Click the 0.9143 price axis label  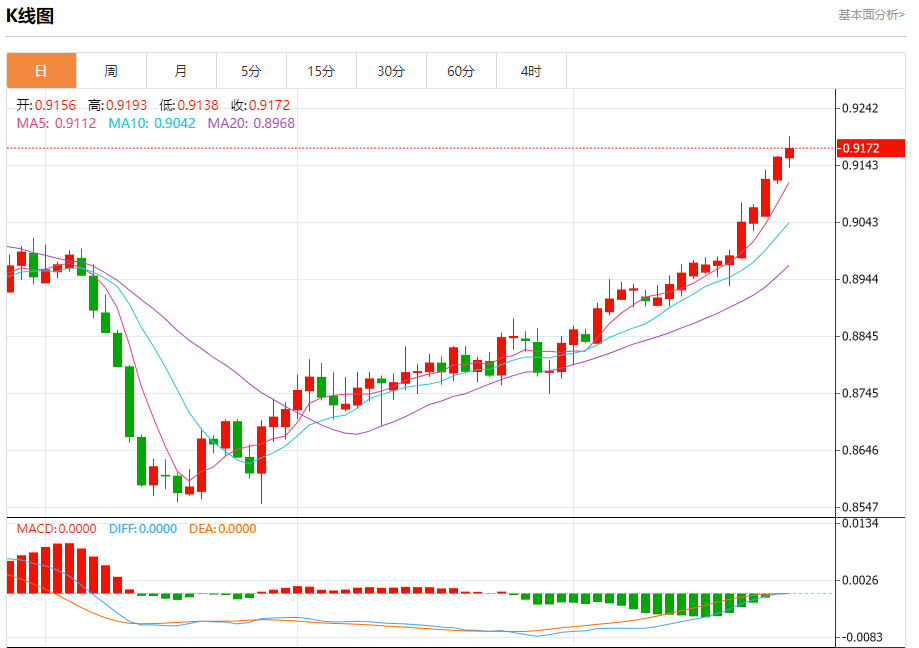(860, 165)
